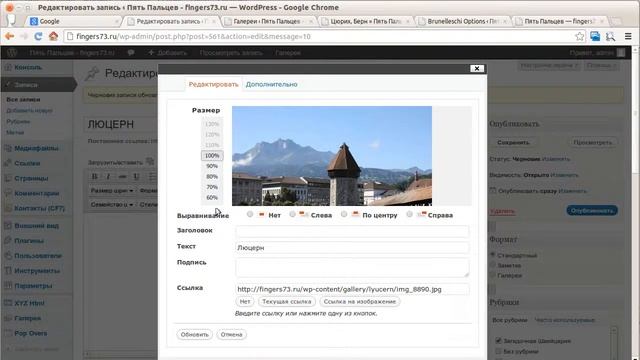The width and height of the screenshot is (640, 360).
Task: Click the Просмотреть preview button
Action: (592, 142)
